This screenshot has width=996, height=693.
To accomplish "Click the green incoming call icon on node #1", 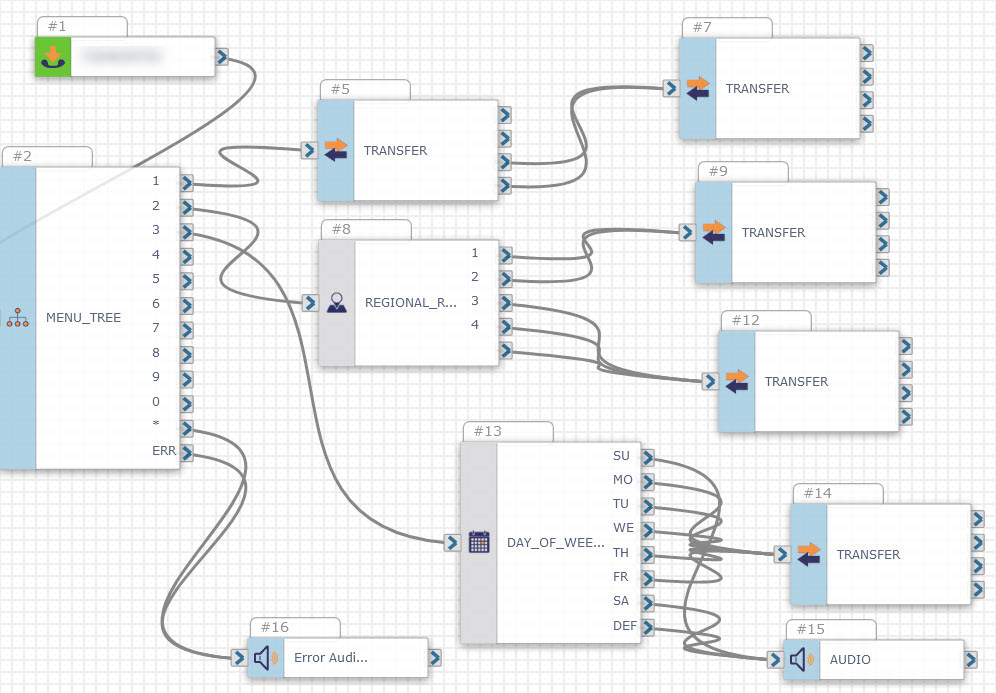I will coord(54,57).
